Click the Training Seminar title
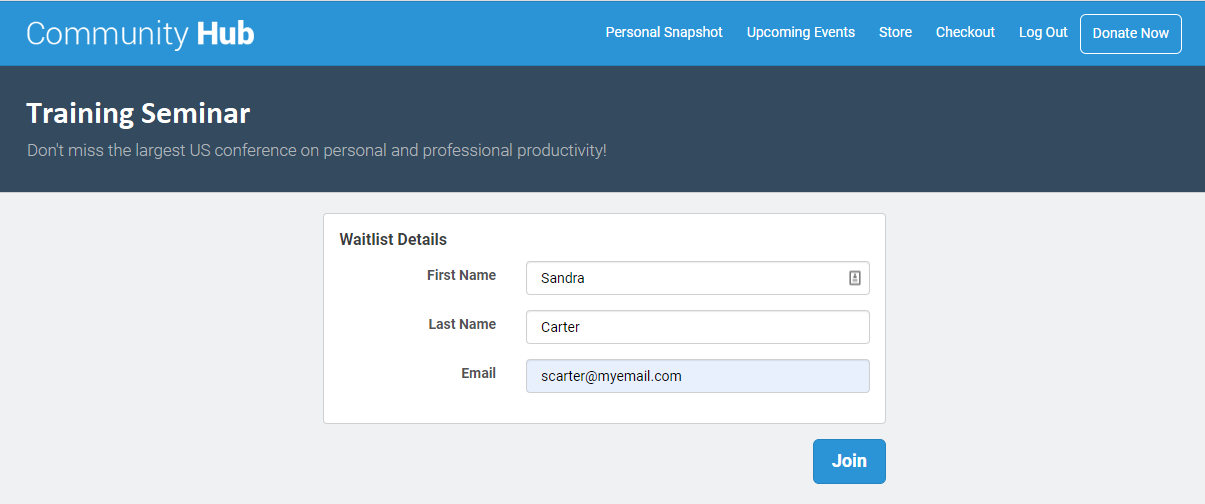The image size is (1205, 504). click(138, 114)
